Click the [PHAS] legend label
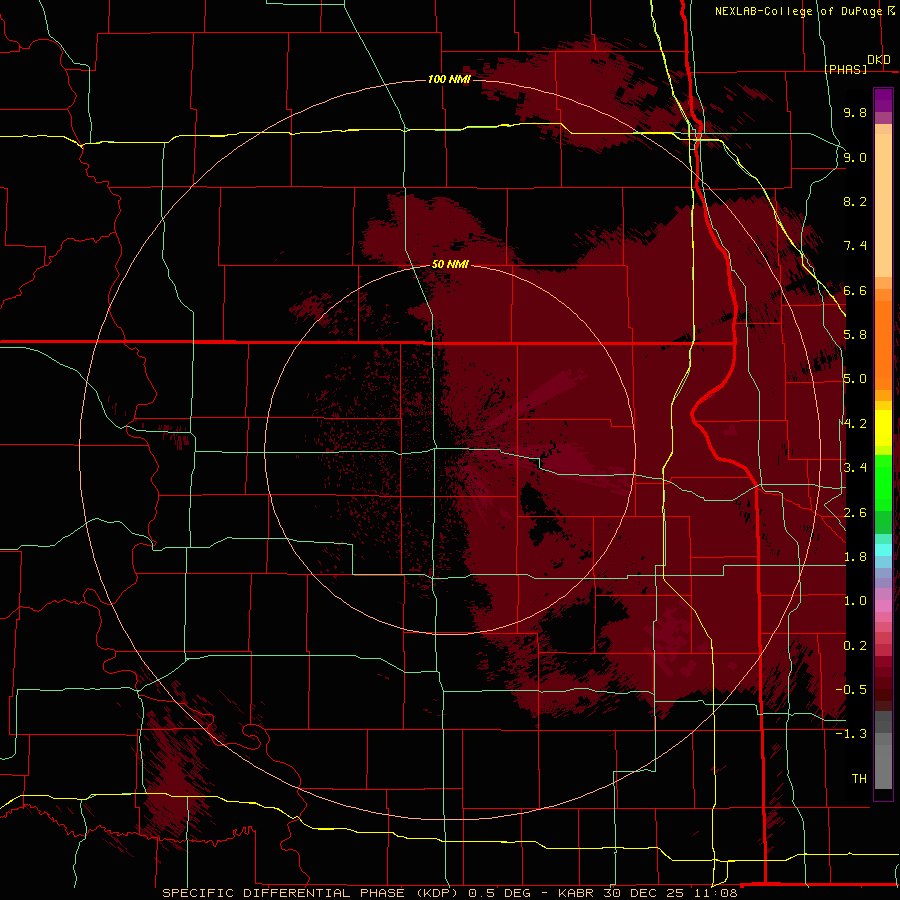Screen dimensions: 900x900 845,69
